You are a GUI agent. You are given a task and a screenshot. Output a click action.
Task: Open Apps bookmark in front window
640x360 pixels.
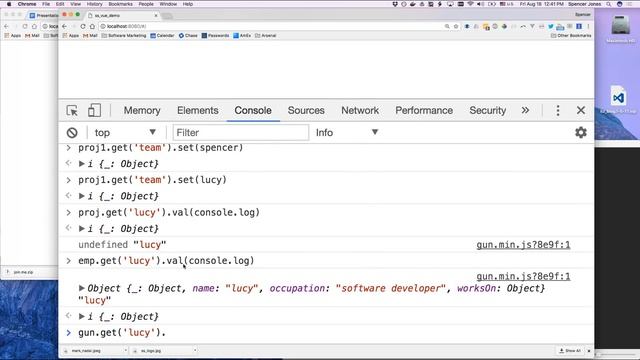[x=71, y=36]
